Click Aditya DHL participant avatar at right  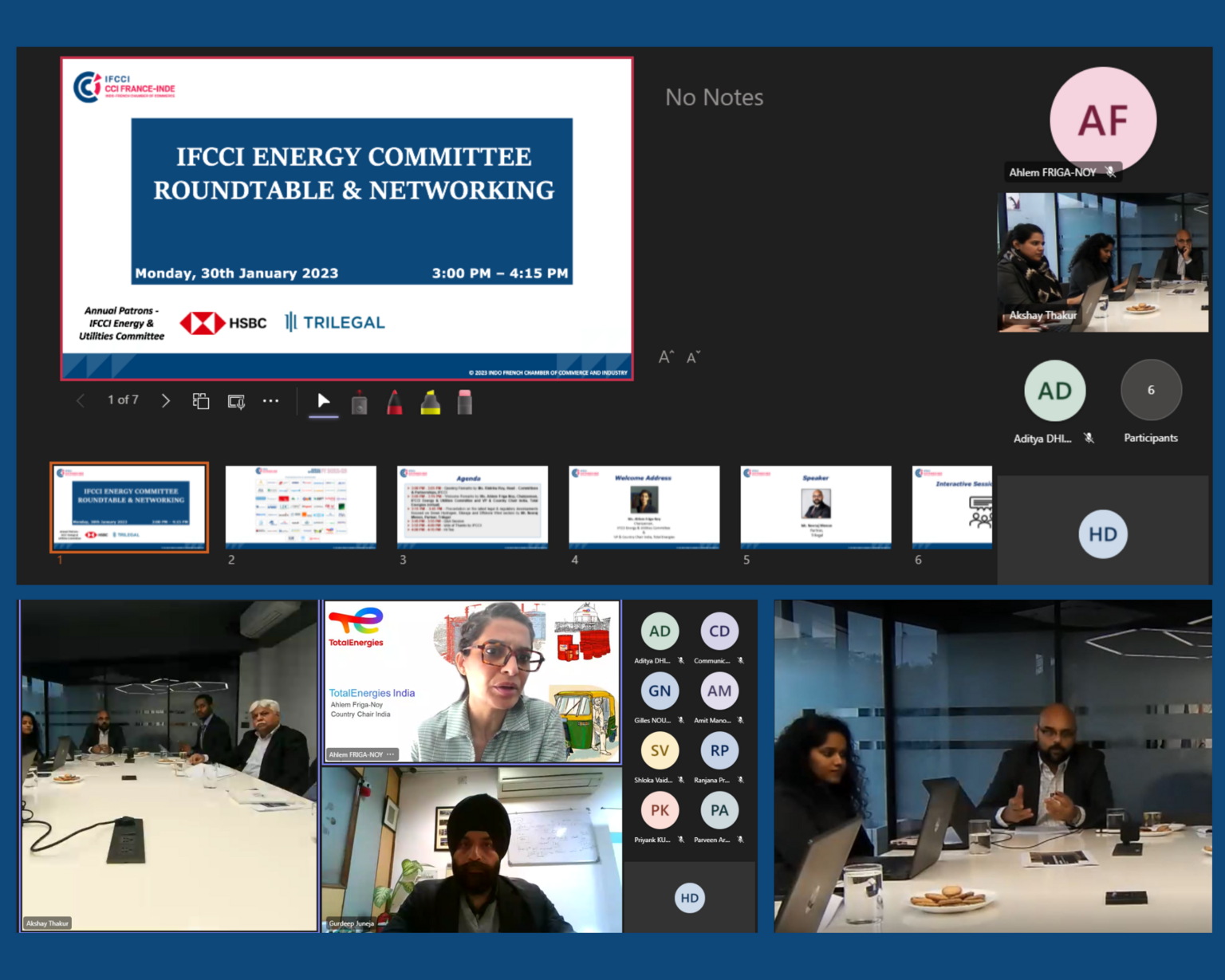coord(1054,391)
